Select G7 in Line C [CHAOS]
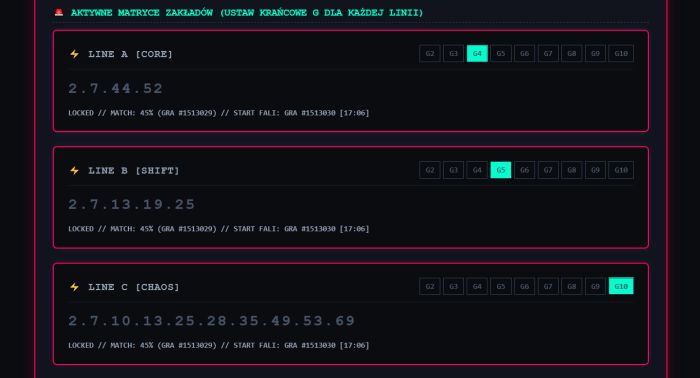The image size is (700, 378). (x=548, y=287)
